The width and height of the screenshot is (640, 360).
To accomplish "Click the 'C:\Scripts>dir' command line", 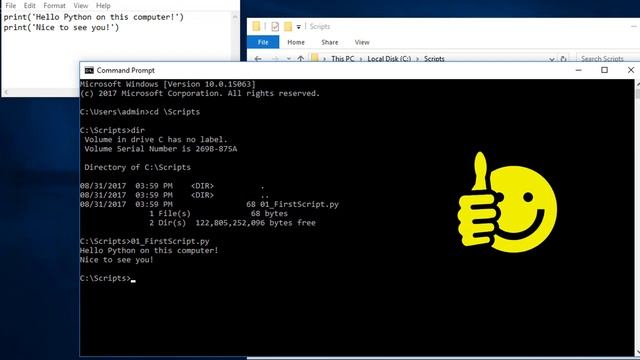I will click(112, 130).
